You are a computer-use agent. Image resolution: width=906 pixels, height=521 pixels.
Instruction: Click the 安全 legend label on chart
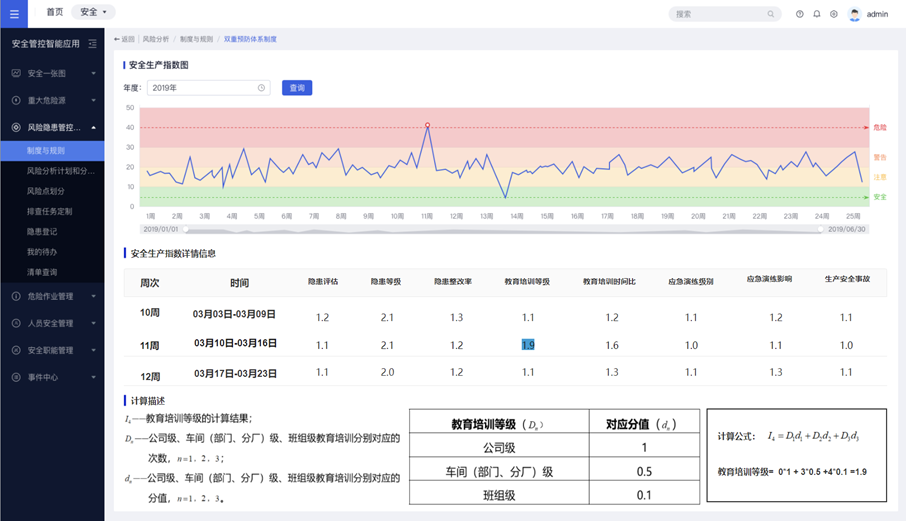[880, 197]
